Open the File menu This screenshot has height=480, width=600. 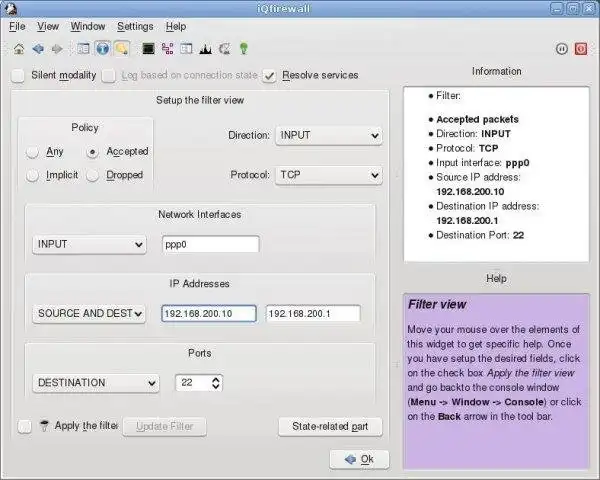pos(17,26)
